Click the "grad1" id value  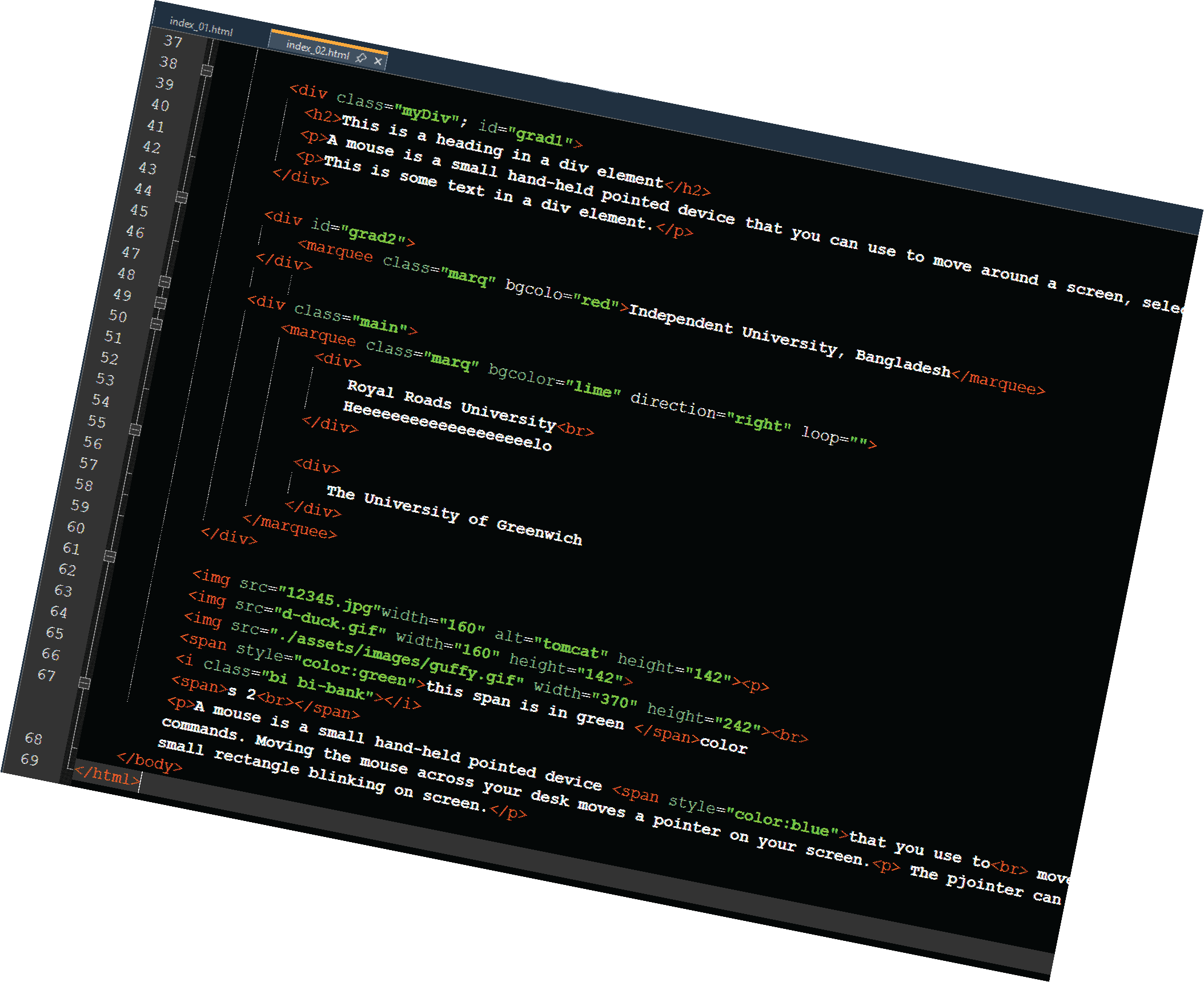pos(540,136)
